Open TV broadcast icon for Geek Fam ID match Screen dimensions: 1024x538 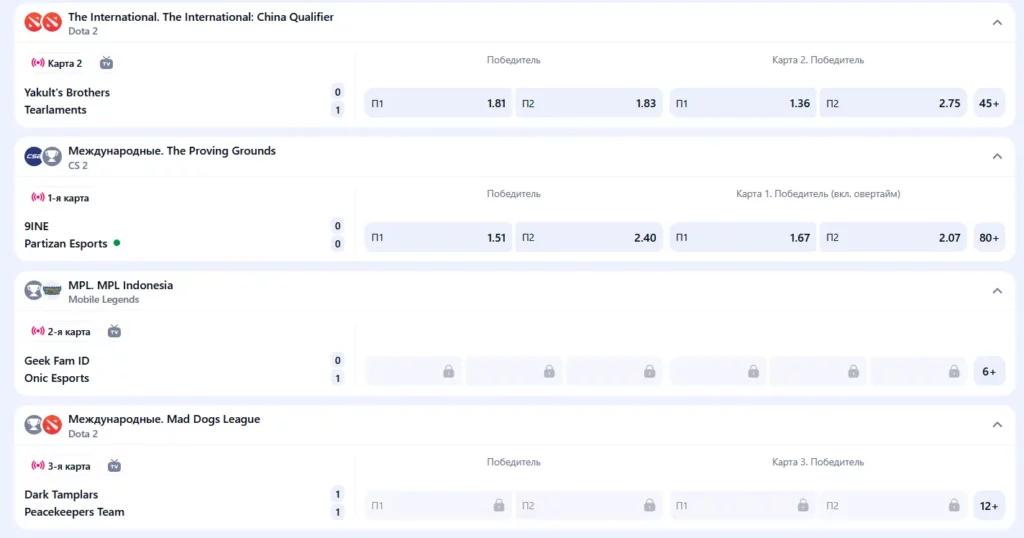click(114, 331)
